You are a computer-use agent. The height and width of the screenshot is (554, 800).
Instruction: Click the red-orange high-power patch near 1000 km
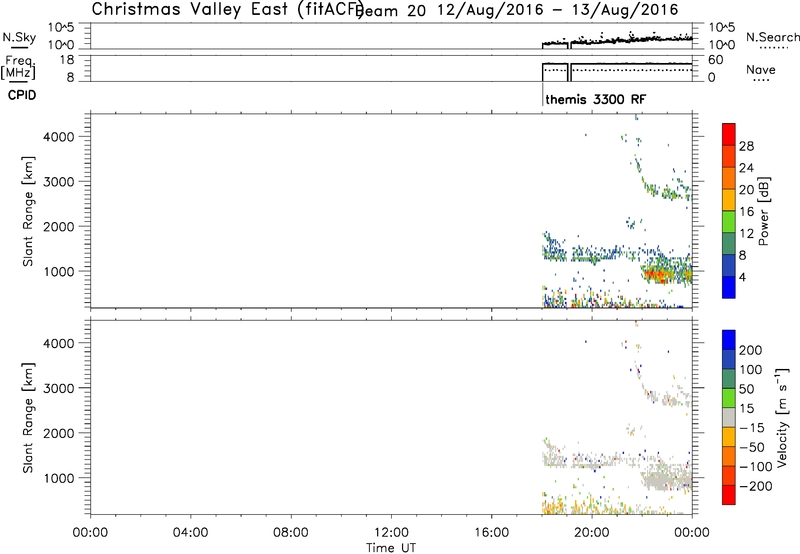(656, 276)
